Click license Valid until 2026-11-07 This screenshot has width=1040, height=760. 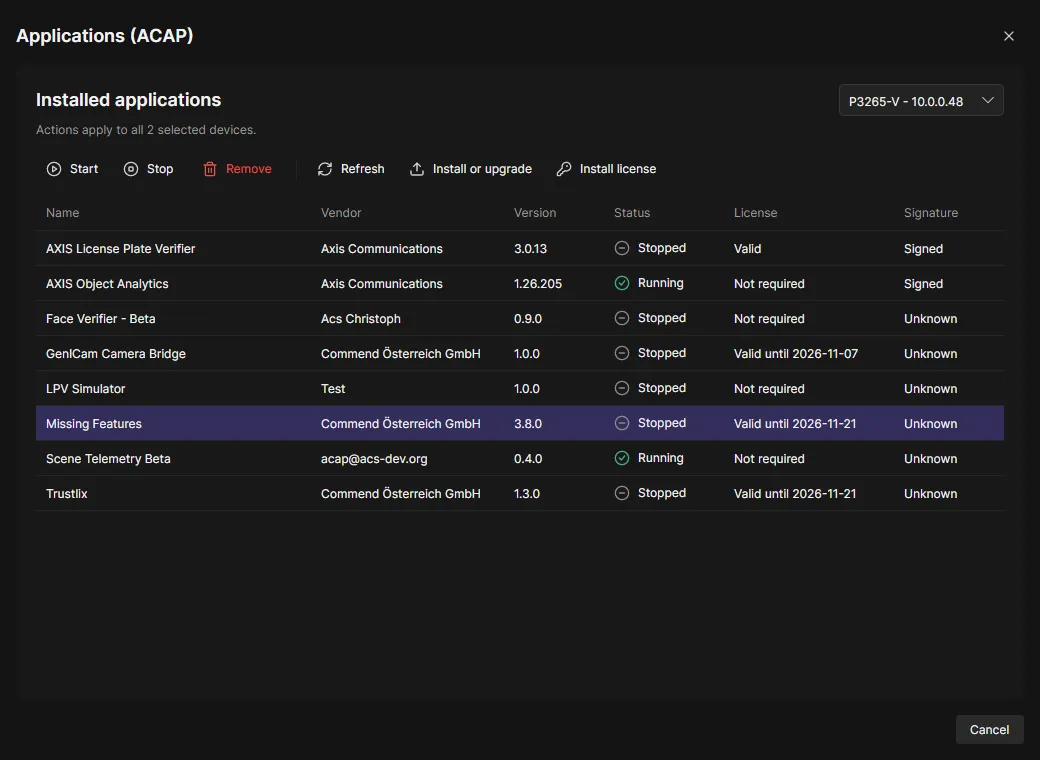(796, 354)
